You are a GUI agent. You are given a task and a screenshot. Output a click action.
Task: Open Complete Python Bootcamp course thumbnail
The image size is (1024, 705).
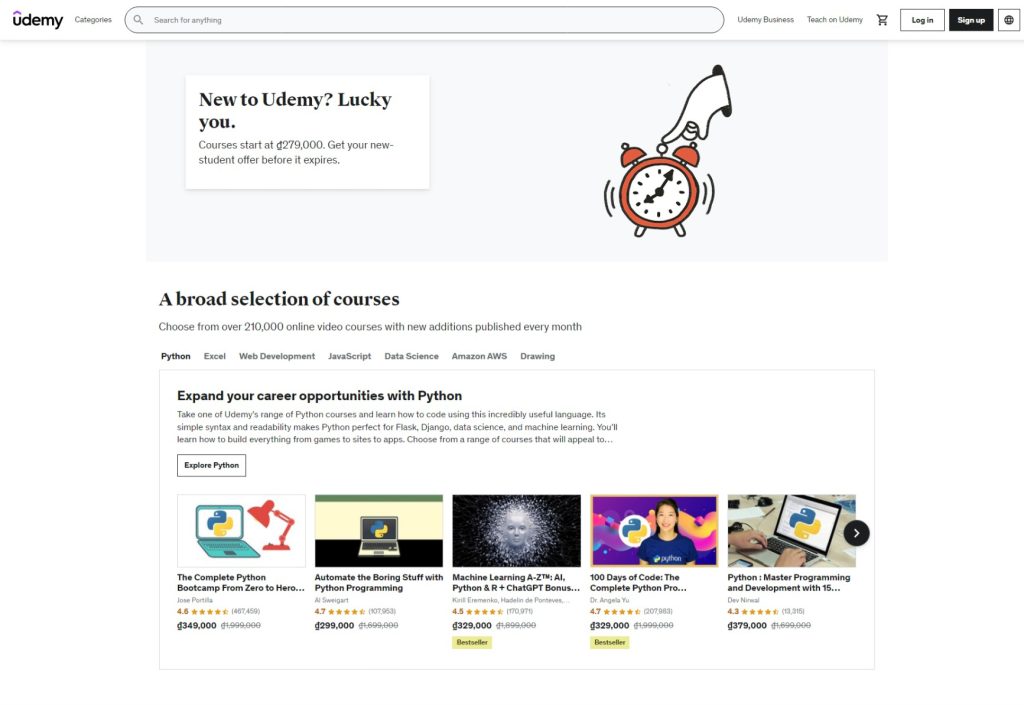point(241,531)
